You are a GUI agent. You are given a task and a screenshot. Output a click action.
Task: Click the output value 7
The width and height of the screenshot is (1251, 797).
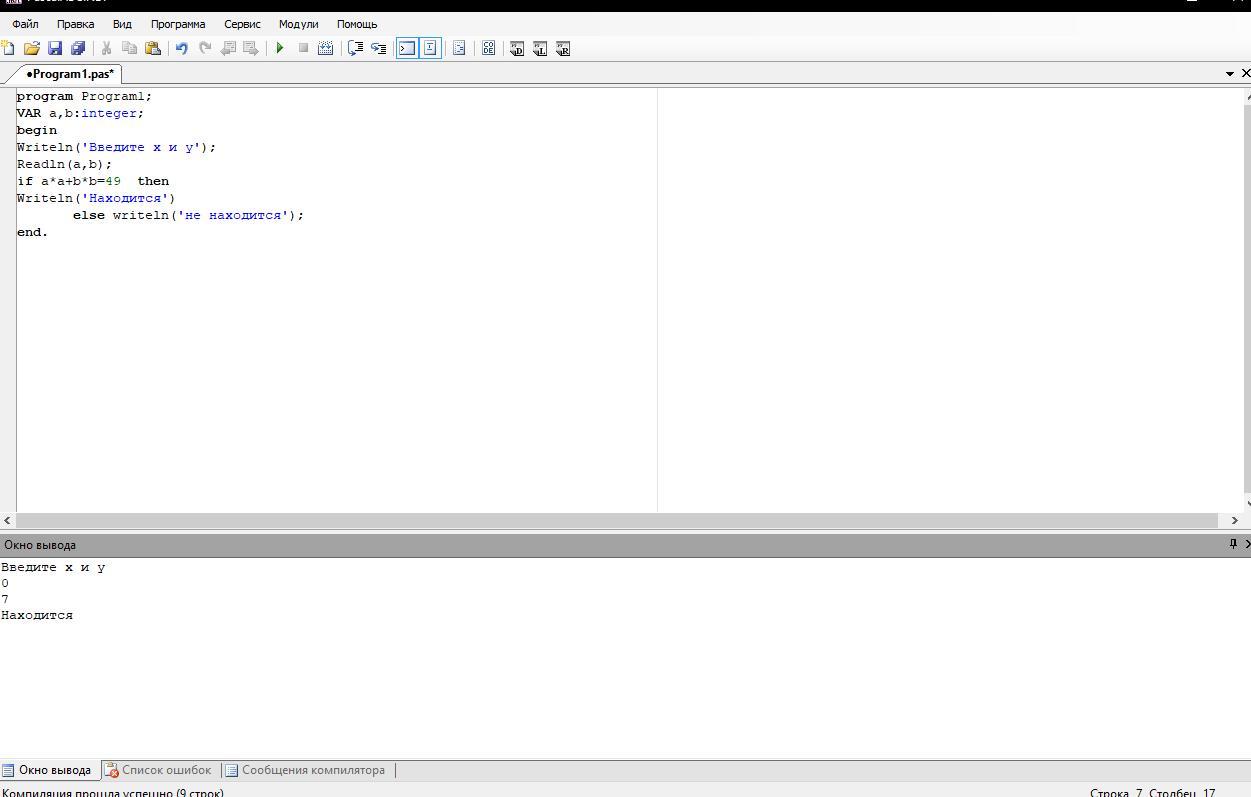(x=5, y=599)
